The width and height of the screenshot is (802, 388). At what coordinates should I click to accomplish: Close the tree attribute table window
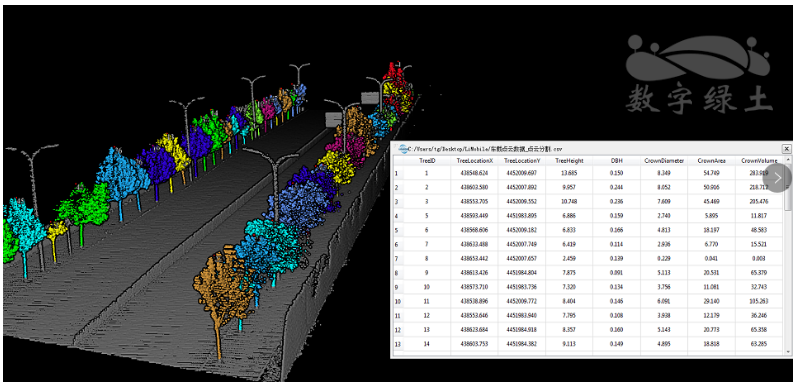tap(787, 149)
